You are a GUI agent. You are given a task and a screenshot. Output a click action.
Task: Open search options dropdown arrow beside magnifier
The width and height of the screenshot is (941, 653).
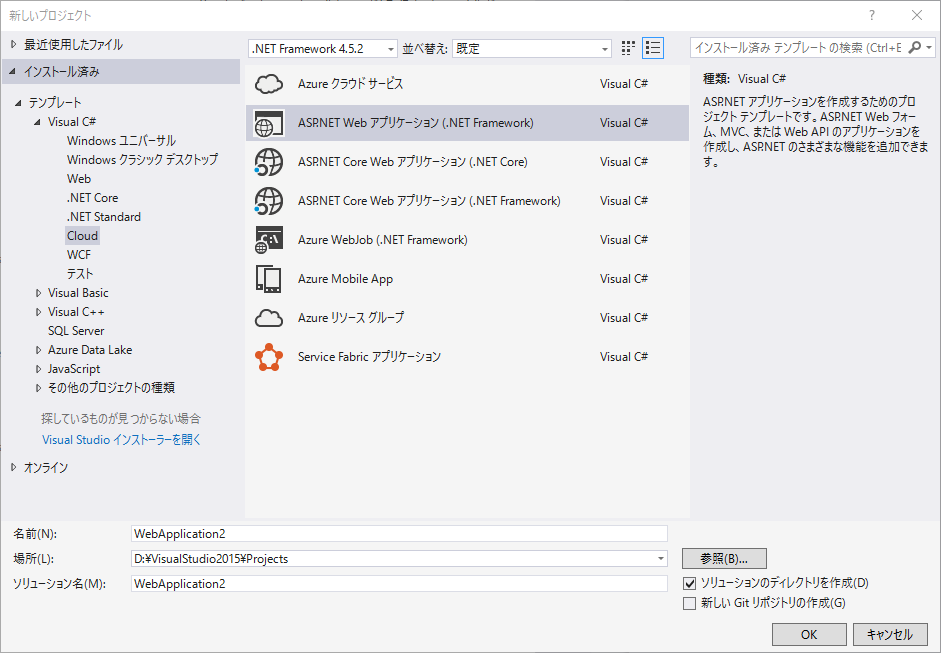(929, 47)
